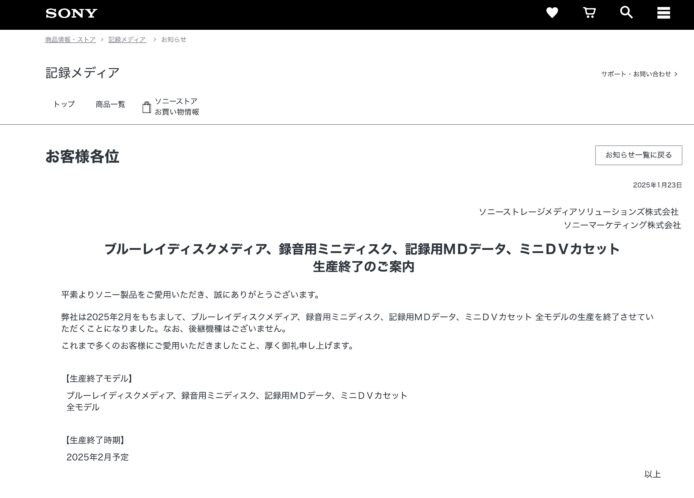Image resolution: width=694 pixels, height=498 pixels.
Task: Click the 2025年1月23日 date text
Action: [x=657, y=185]
